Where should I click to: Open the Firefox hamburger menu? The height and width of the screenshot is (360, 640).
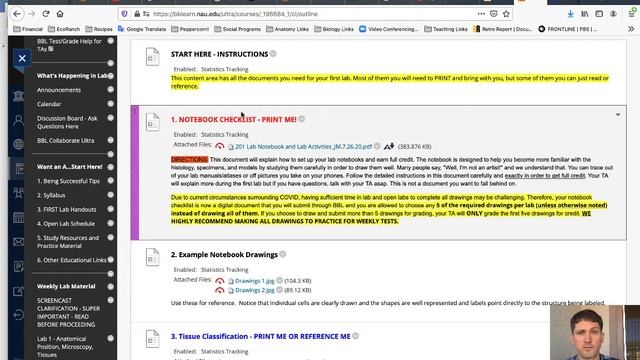point(631,14)
